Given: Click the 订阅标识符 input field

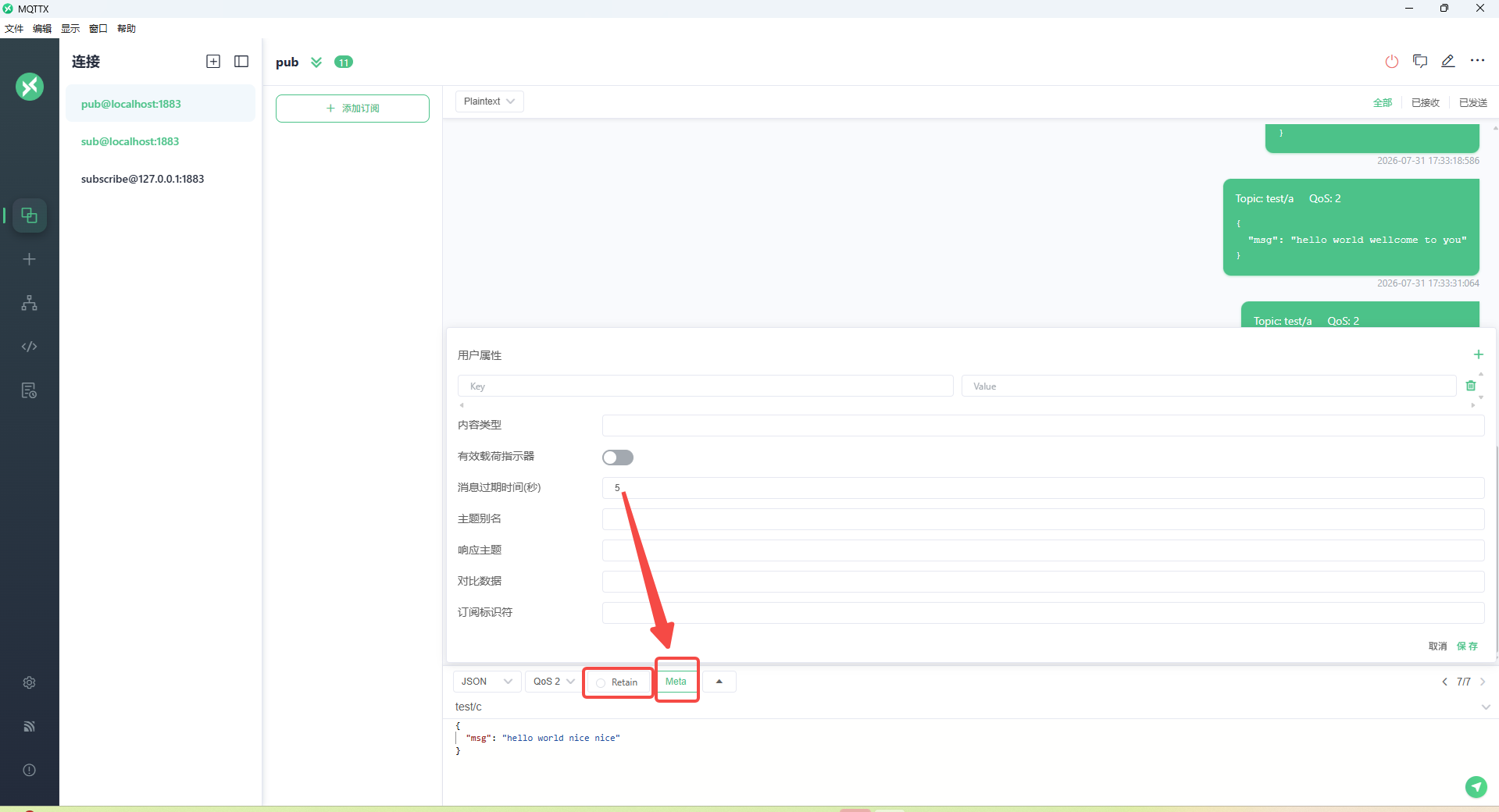Looking at the screenshot, I should (1043, 613).
